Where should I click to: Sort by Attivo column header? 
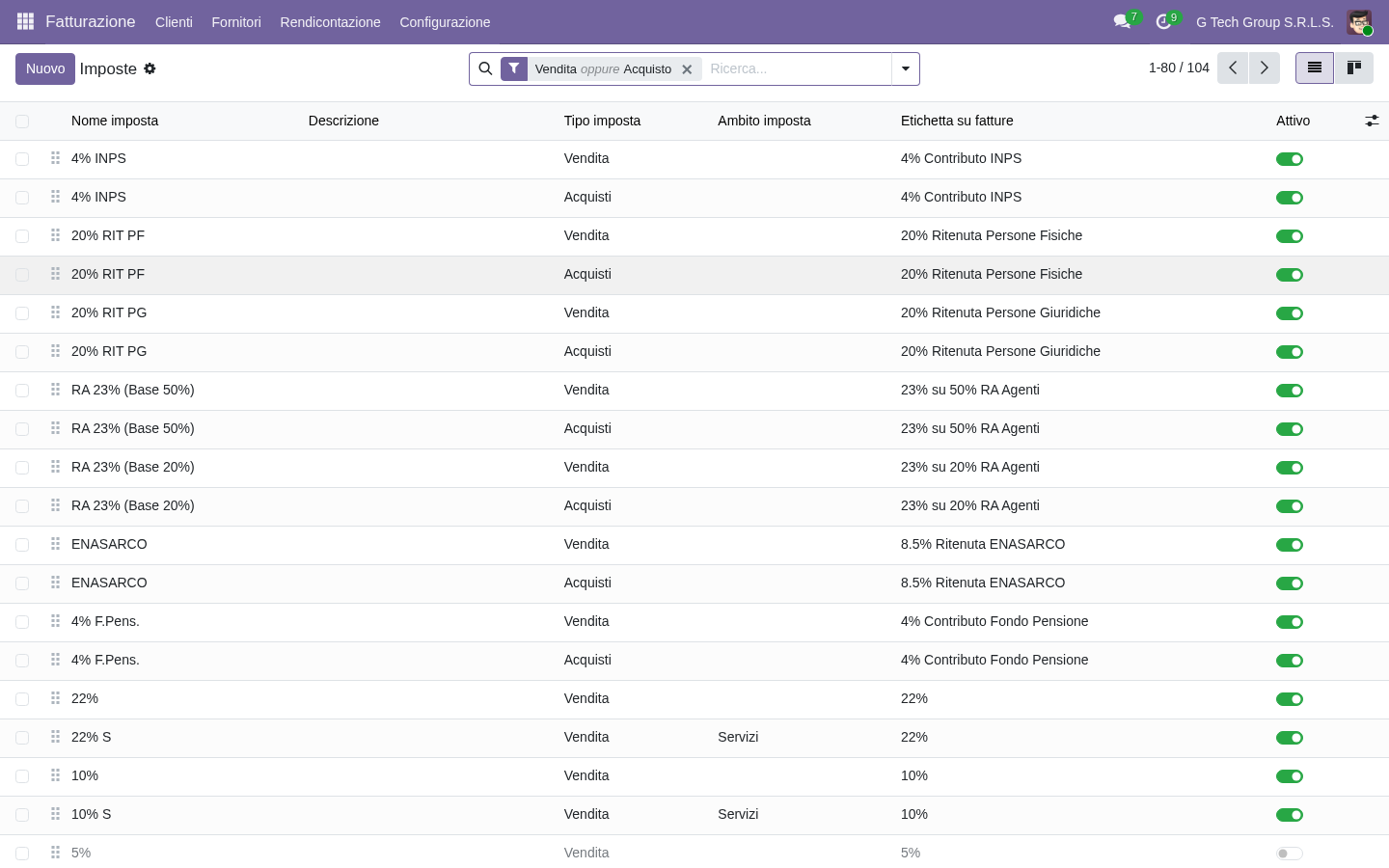pos(1293,121)
